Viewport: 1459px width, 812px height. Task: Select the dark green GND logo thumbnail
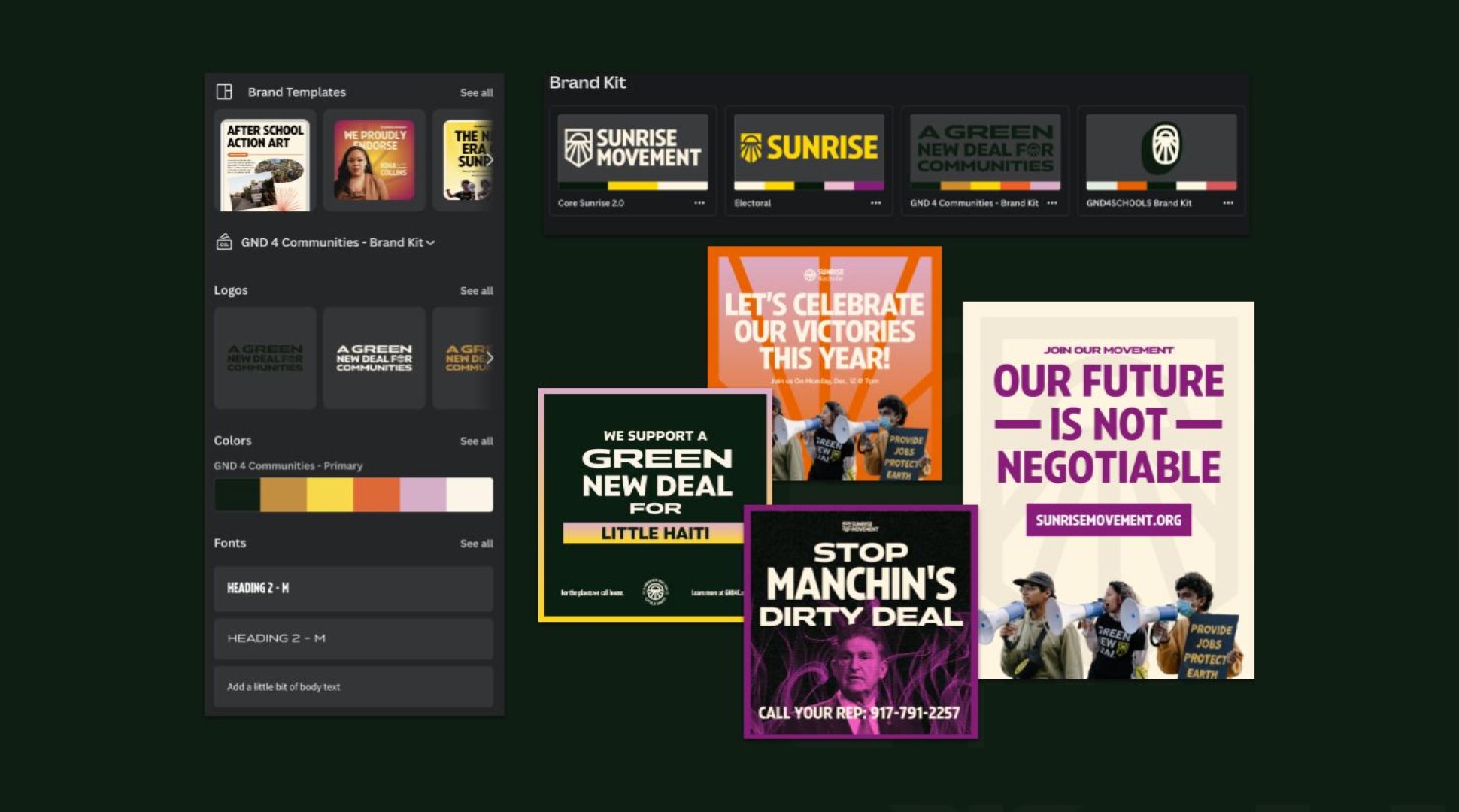[265, 358]
